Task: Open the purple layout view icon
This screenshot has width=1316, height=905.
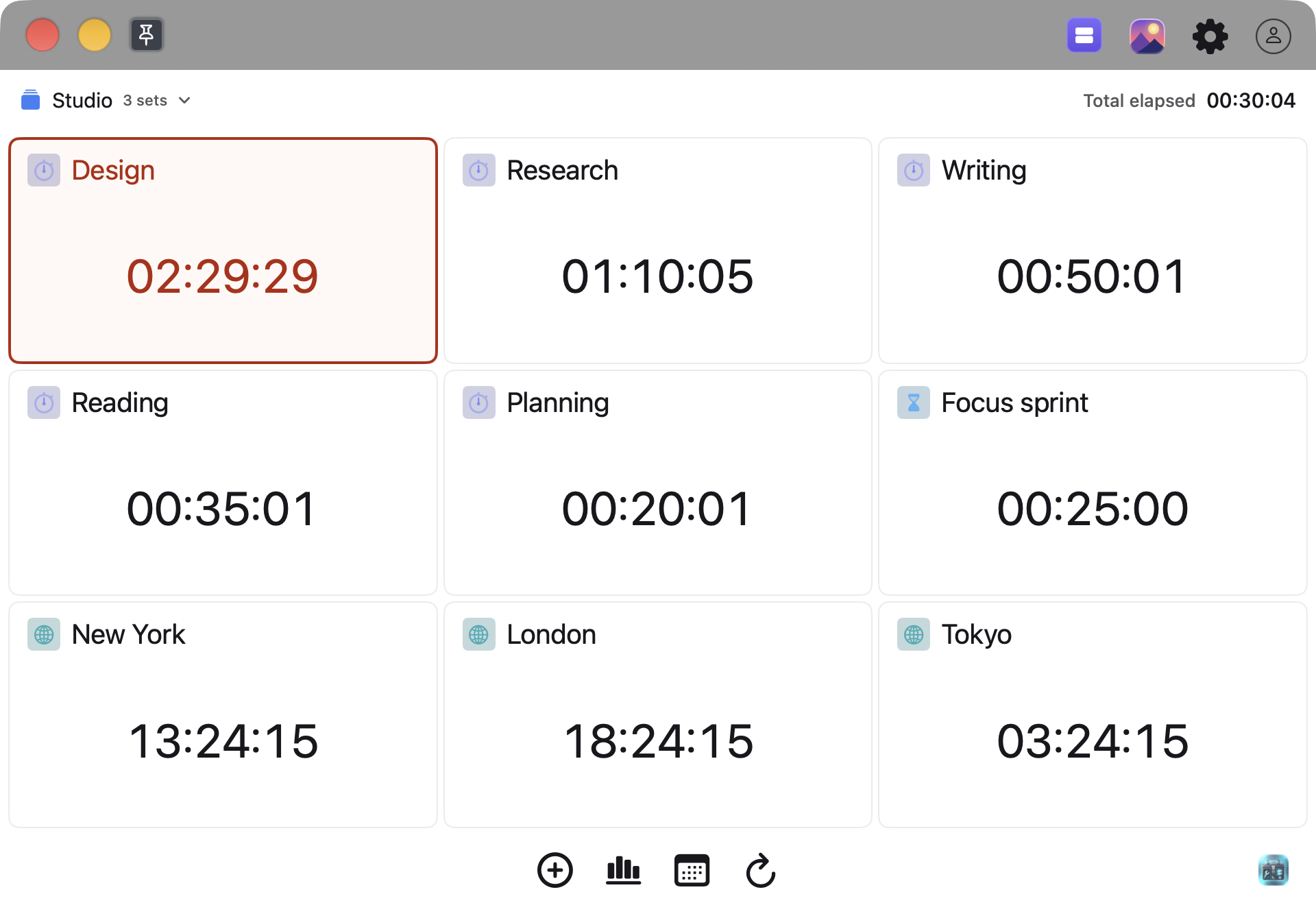Action: pos(1084,36)
